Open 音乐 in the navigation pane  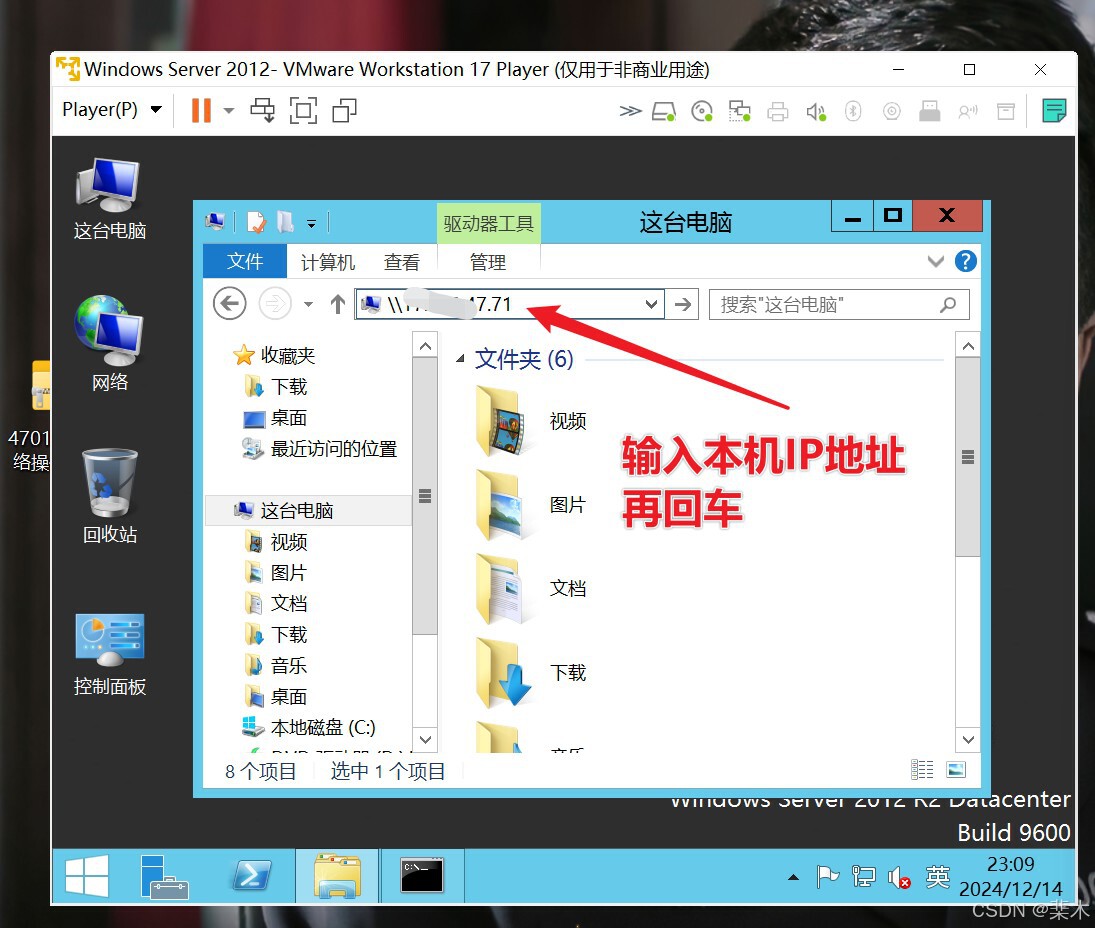pos(276,665)
